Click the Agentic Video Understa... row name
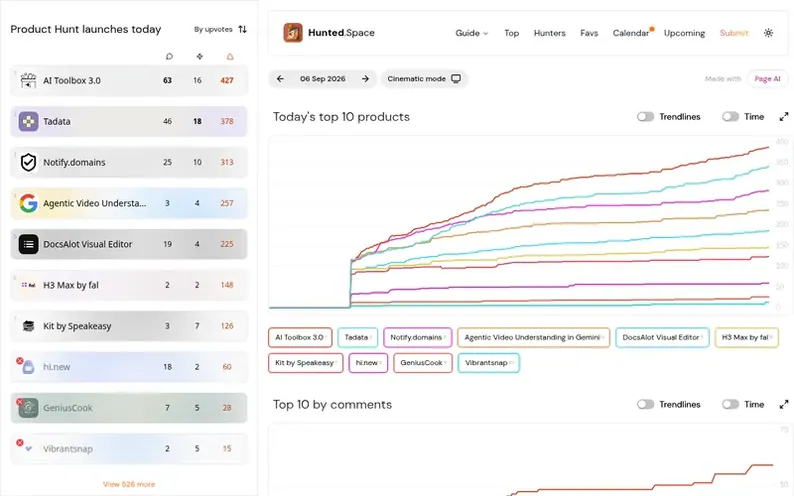 (95, 203)
